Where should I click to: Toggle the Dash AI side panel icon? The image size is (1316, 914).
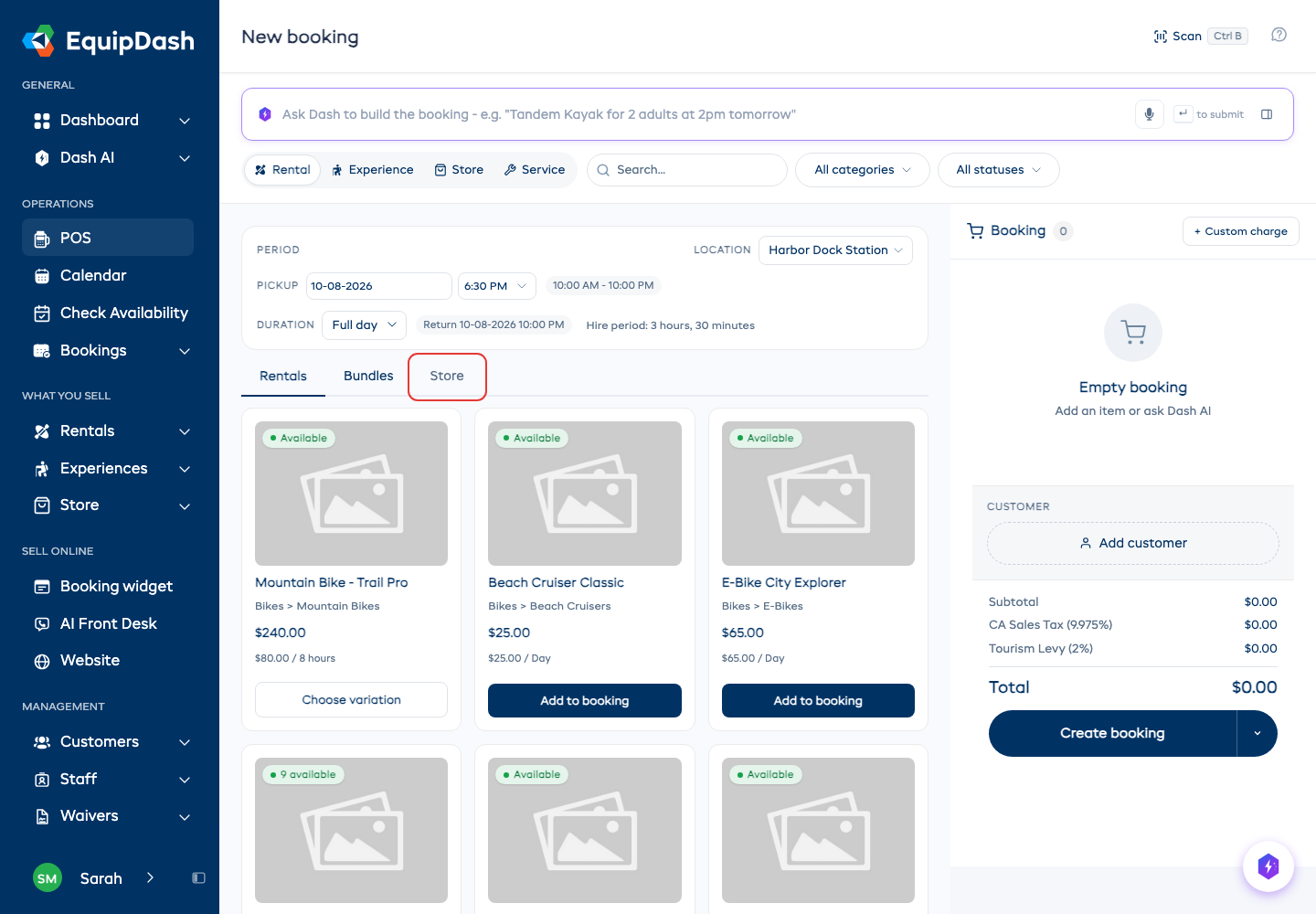point(1267,114)
